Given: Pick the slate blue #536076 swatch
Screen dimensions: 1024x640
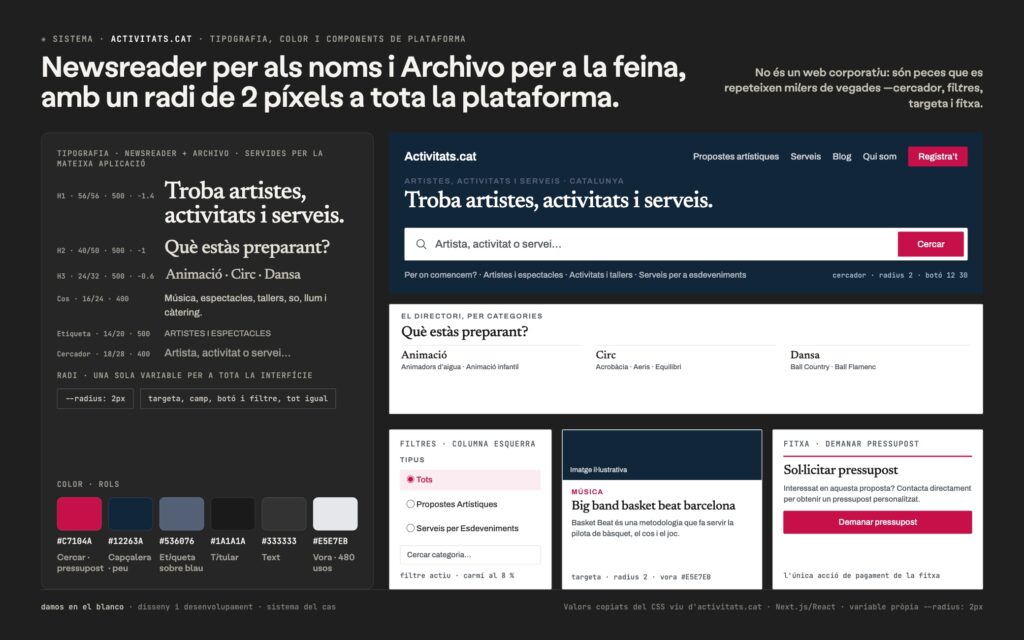Looking at the screenshot, I should [182, 513].
